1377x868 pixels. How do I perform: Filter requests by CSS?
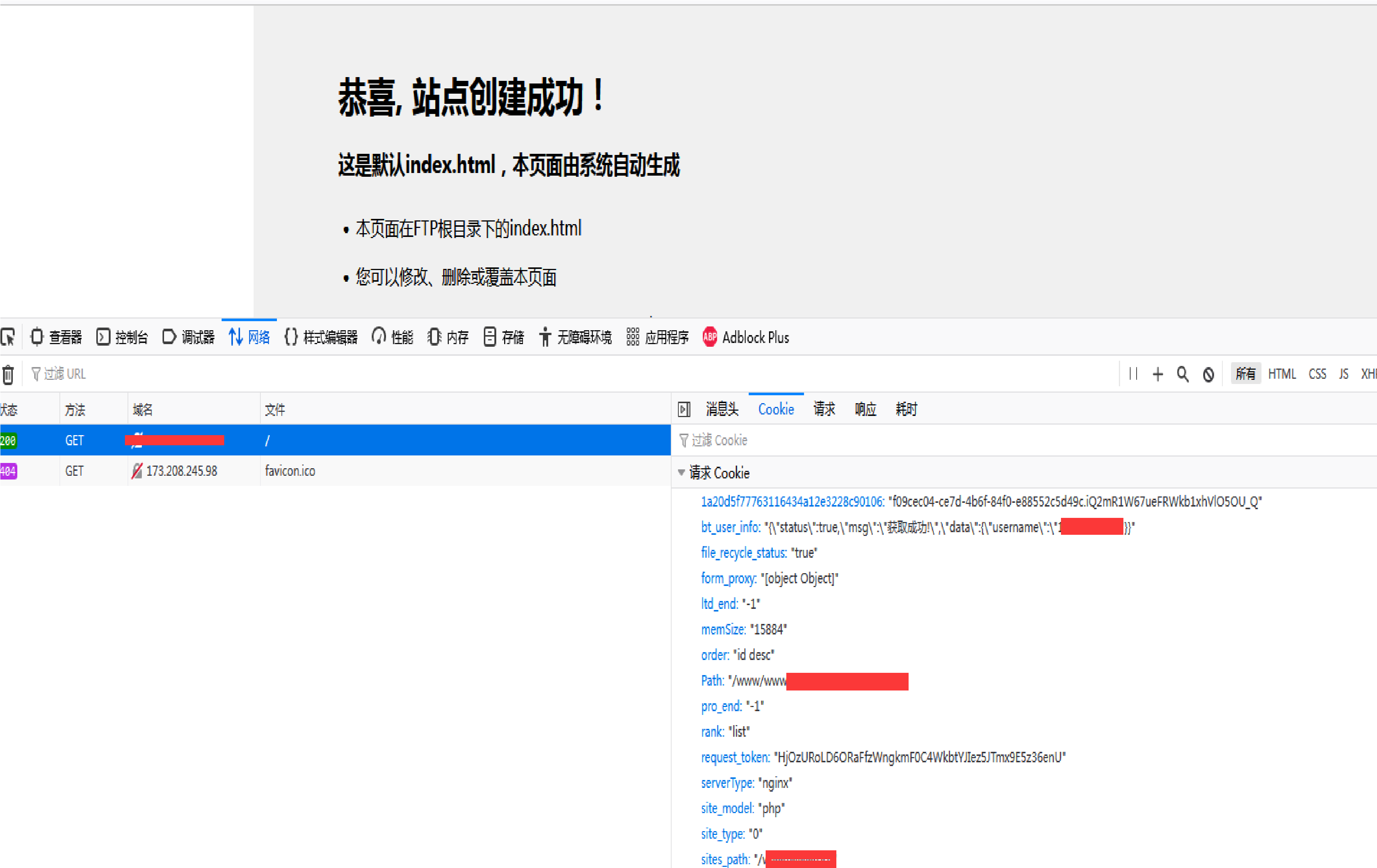tap(1318, 374)
